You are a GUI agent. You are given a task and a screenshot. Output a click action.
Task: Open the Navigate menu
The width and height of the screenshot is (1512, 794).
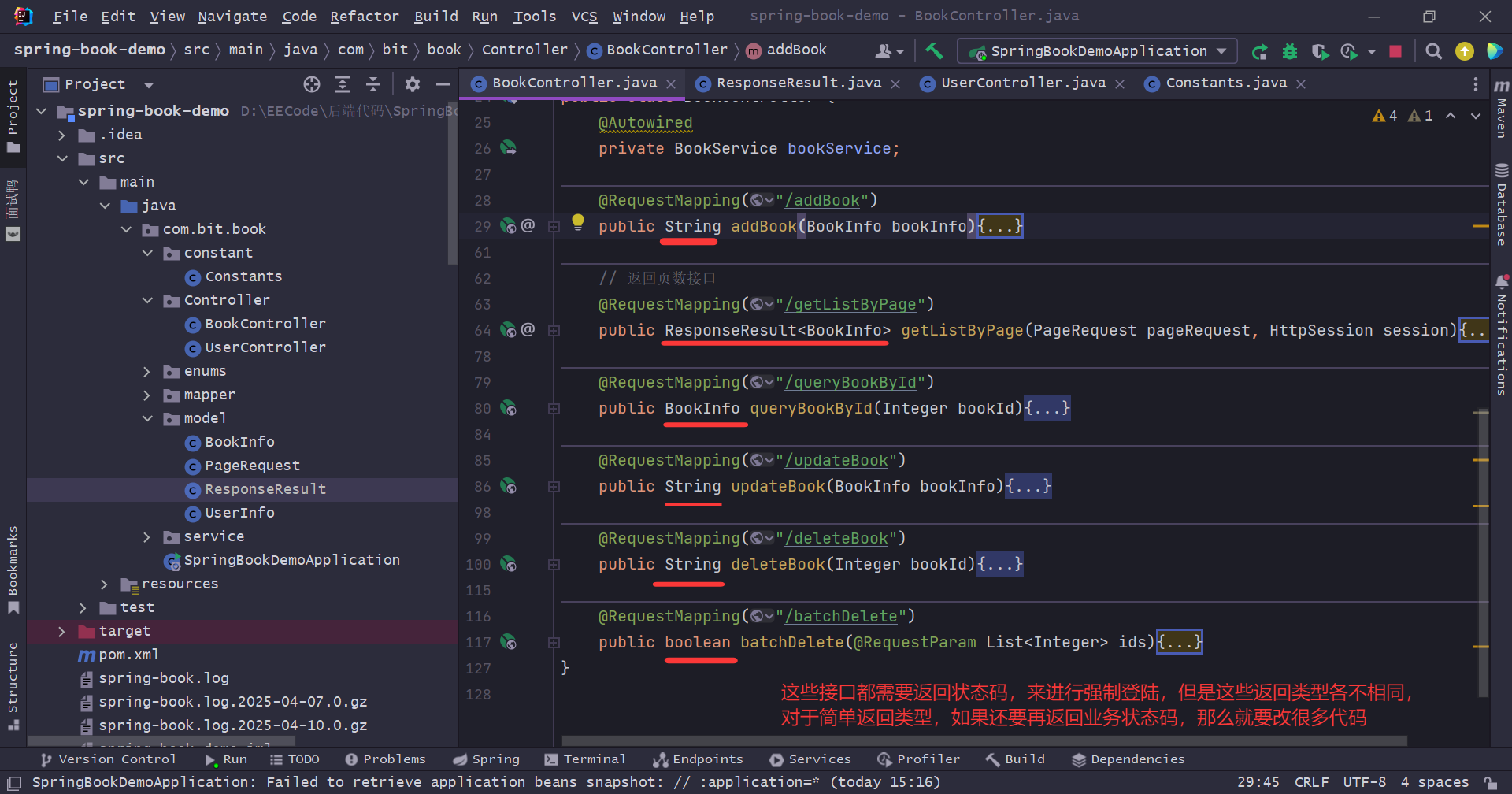232,16
